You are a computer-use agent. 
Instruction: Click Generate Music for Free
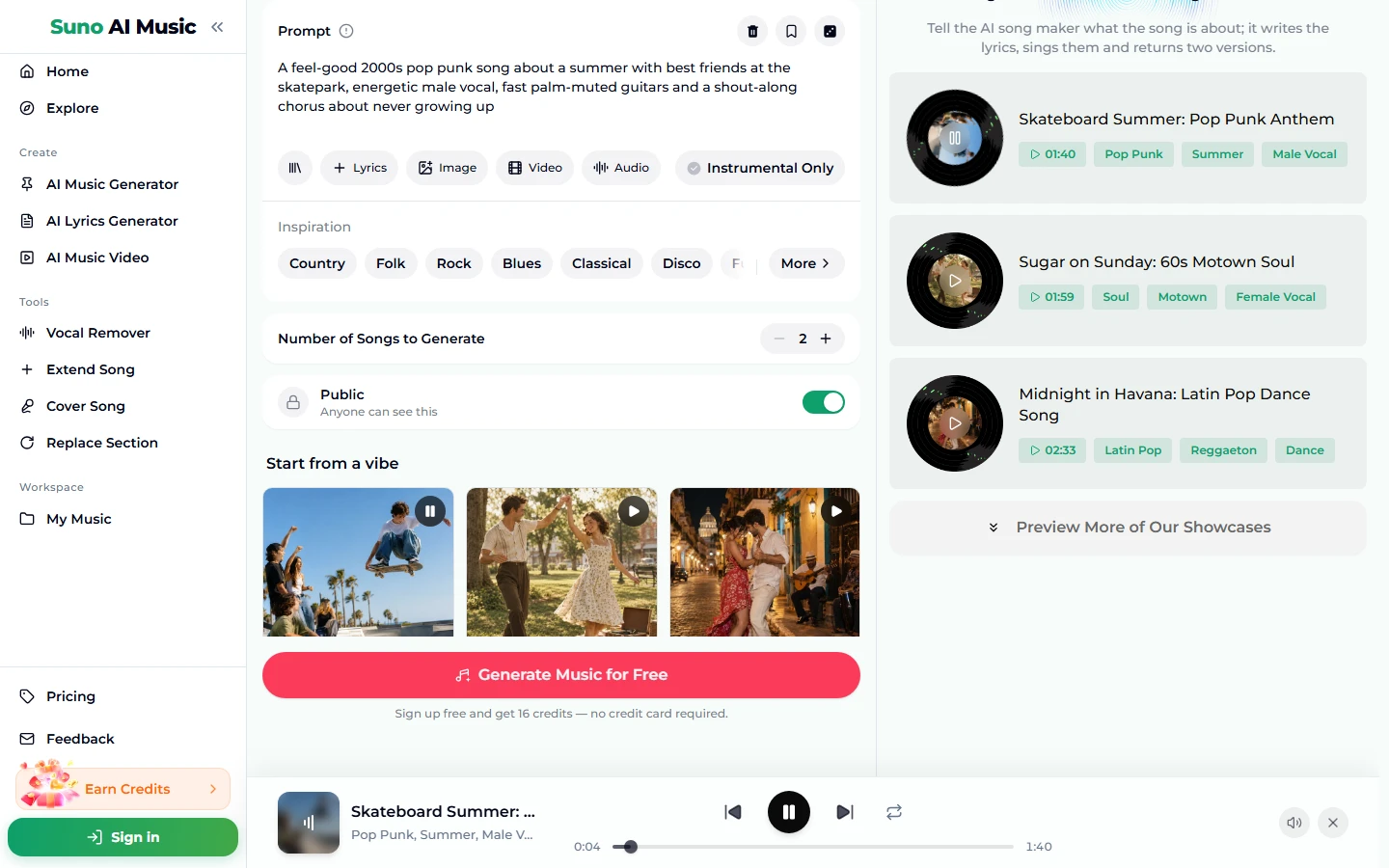click(561, 675)
